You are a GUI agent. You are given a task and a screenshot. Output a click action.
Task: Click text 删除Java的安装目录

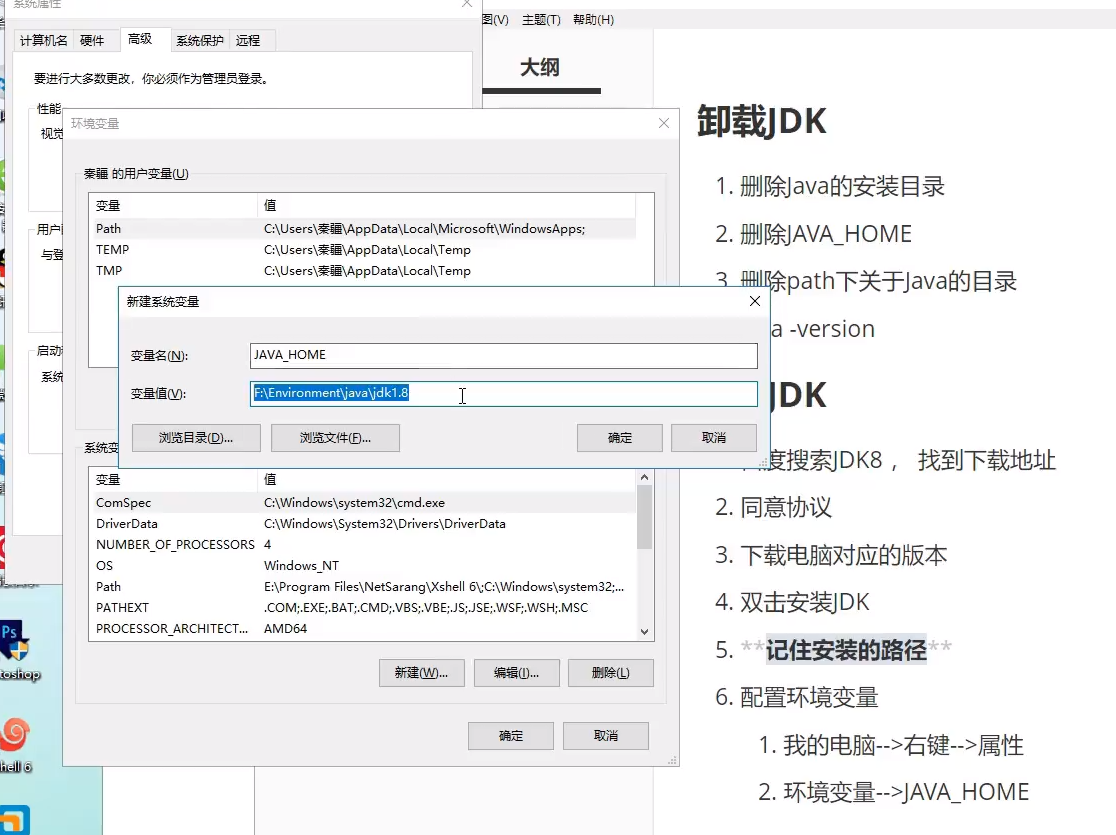click(x=843, y=187)
